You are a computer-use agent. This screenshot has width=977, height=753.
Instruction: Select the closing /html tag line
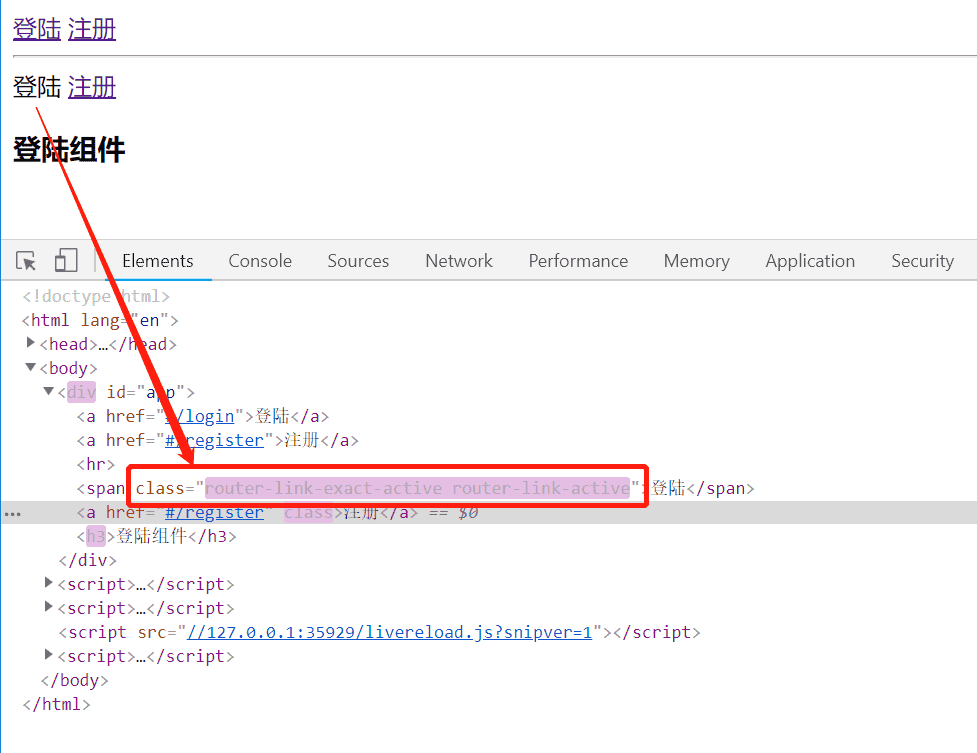56,704
